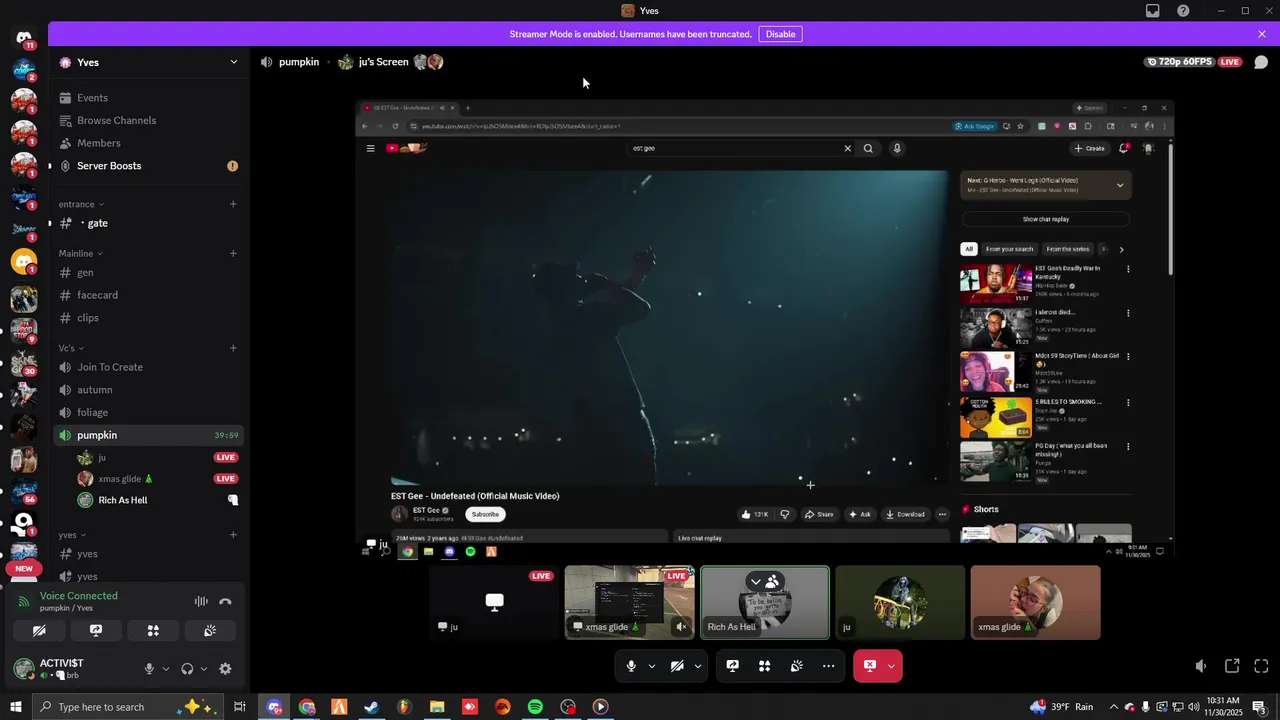The image size is (1280, 720).
Task: Start an activity from voice panel
Action: click(x=153, y=631)
